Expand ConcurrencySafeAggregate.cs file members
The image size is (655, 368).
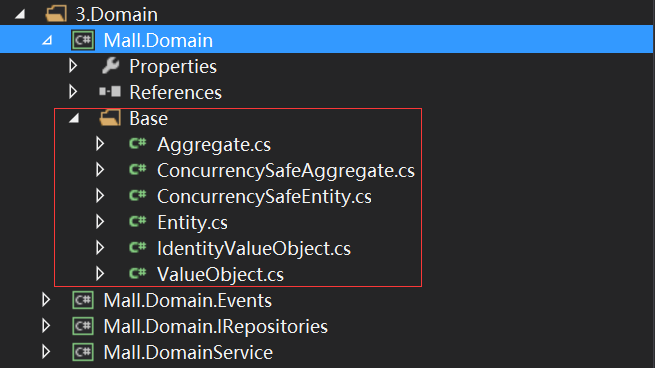100,170
